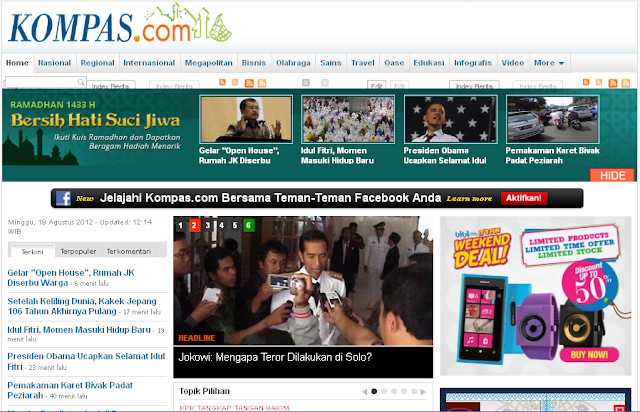Select the Terkomentari news tab

click(129, 252)
